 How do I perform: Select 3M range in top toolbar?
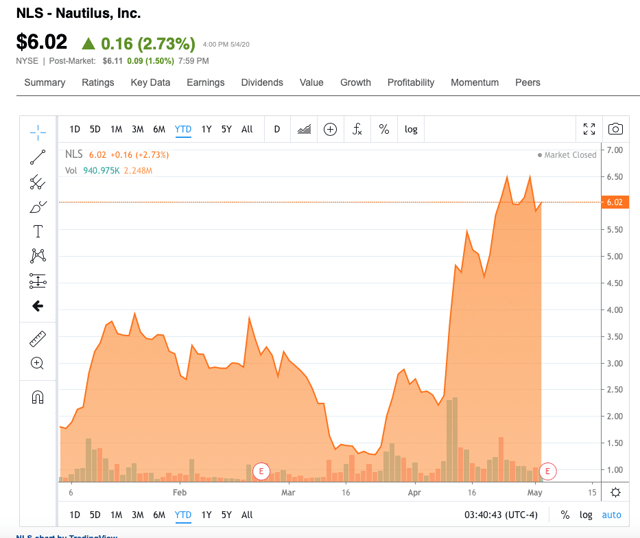click(138, 129)
